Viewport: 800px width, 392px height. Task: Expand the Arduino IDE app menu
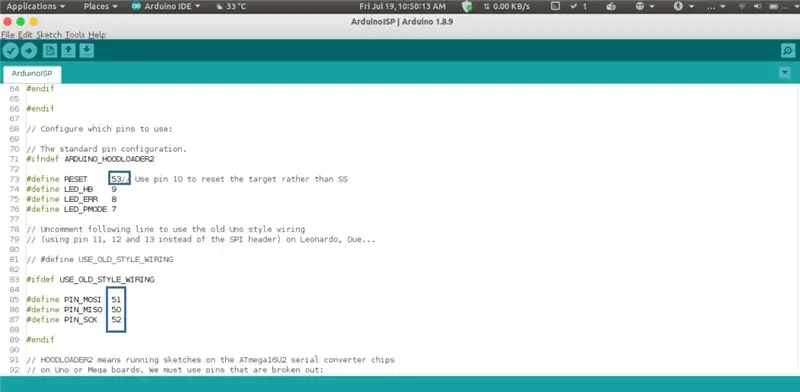(166, 7)
